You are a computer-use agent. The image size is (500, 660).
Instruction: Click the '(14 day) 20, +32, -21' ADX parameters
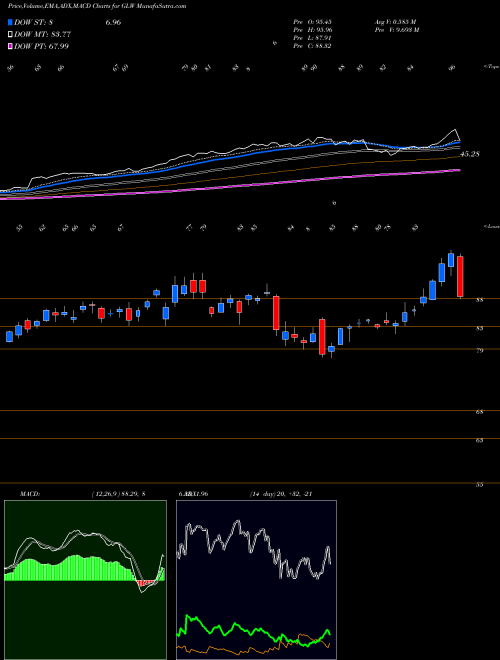[x=280, y=494]
